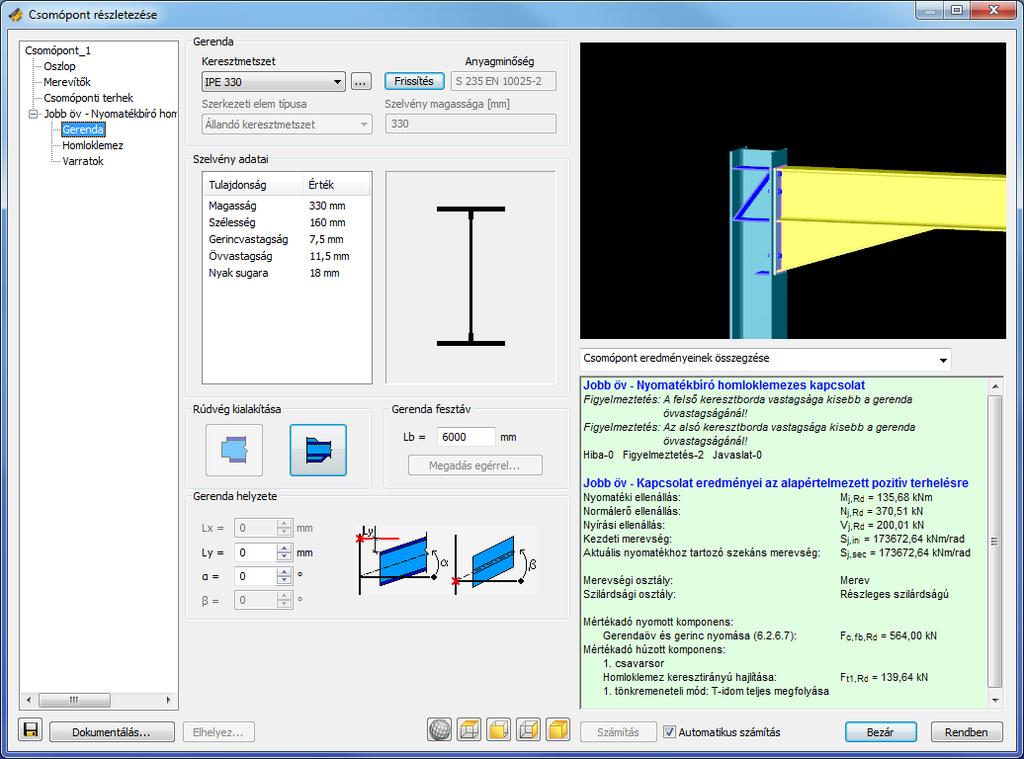Select Csomóponti terhek in the tree
The height and width of the screenshot is (759, 1024).
pyautogui.click(x=88, y=98)
